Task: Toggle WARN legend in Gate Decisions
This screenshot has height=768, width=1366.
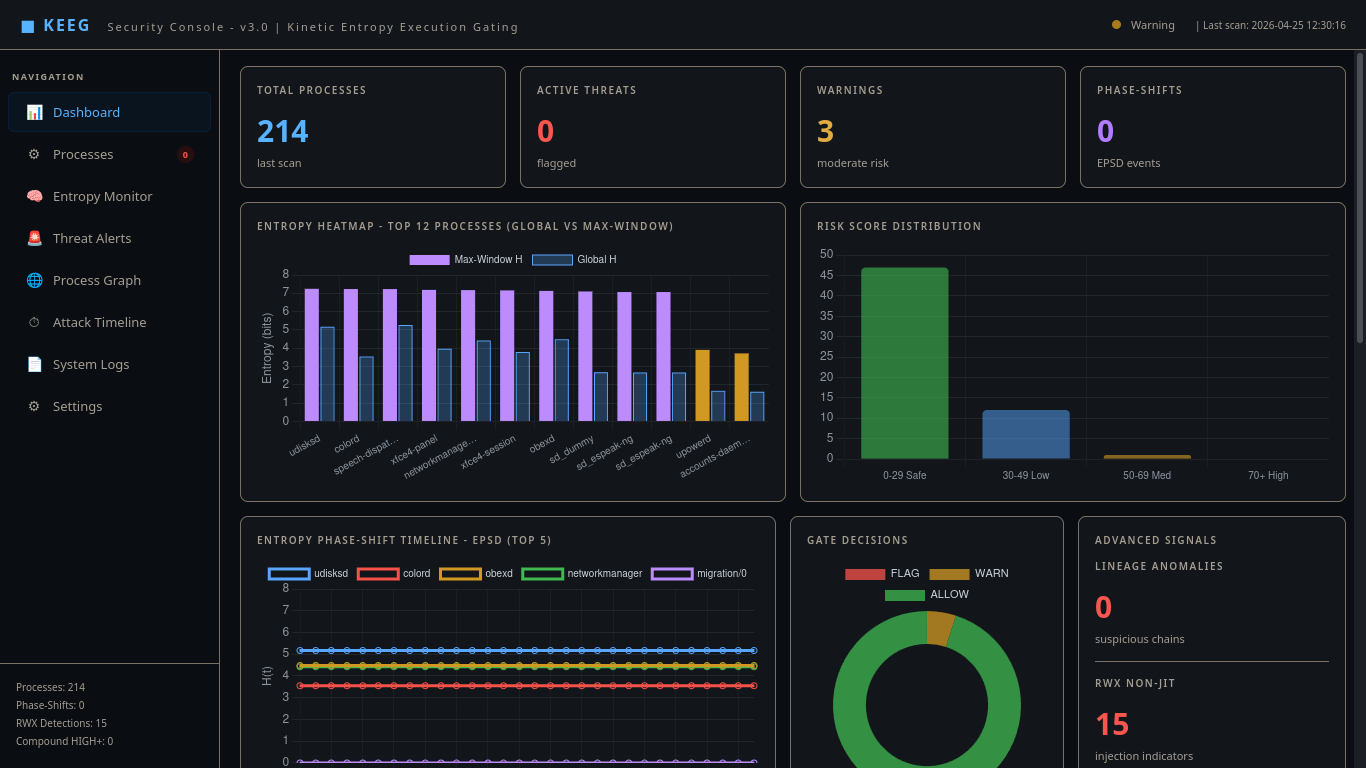Action: pos(969,574)
